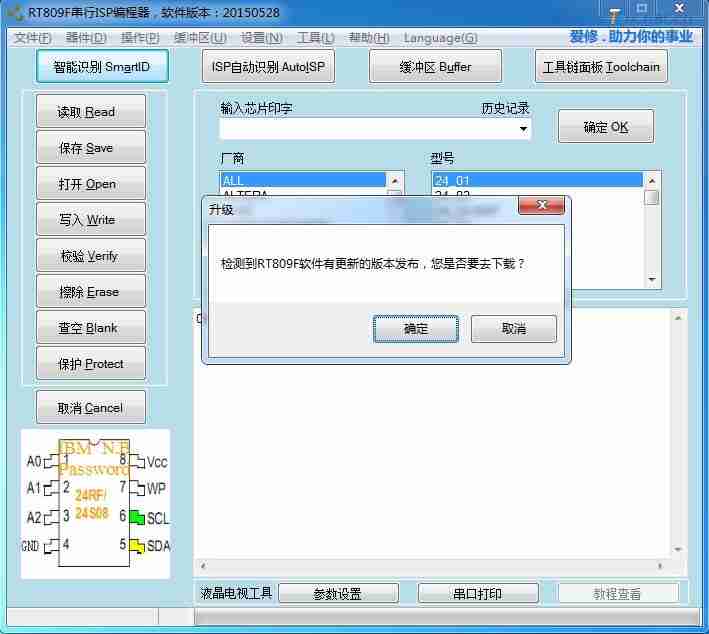Expand the chip marking history dropdown
The width and height of the screenshot is (709, 634).
click(523, 129)
